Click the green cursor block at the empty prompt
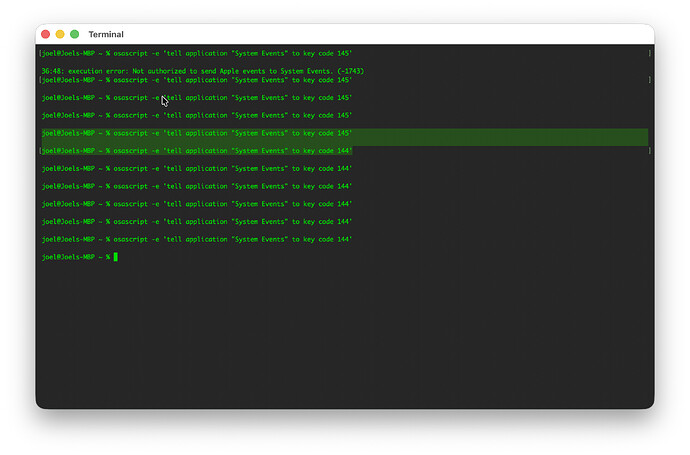The width and height of the screenshot is (690, 455). 116,257
